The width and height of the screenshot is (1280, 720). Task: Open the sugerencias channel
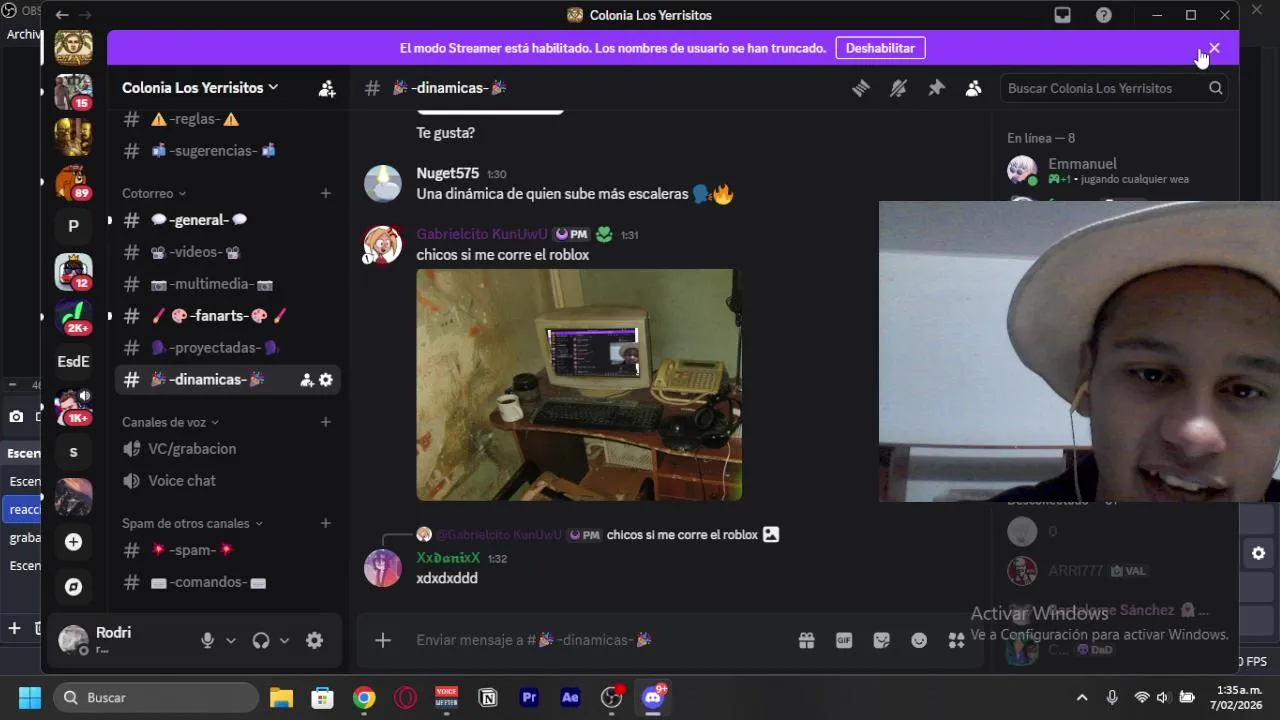pyautogui.click(x=228, y=151)
